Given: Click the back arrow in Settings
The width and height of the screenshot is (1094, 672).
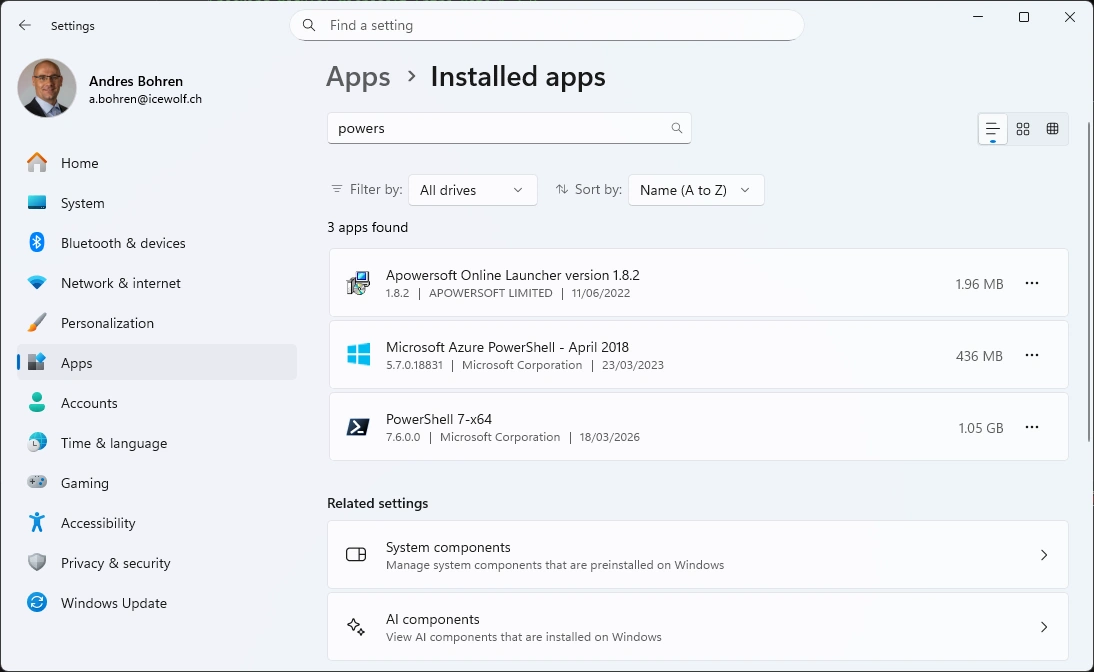Looking at the screenshot, I should click(25, 25).
